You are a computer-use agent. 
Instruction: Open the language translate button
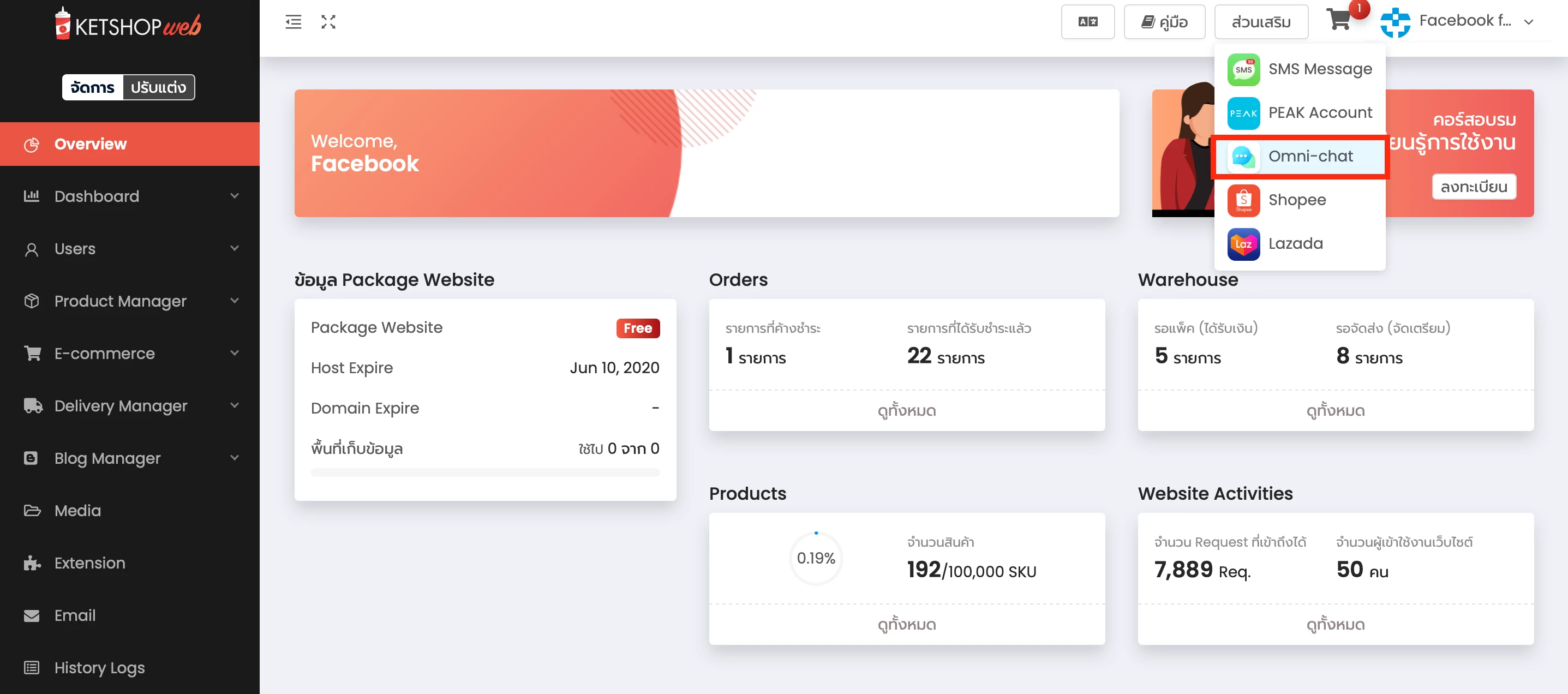[x=1088, y=22]
